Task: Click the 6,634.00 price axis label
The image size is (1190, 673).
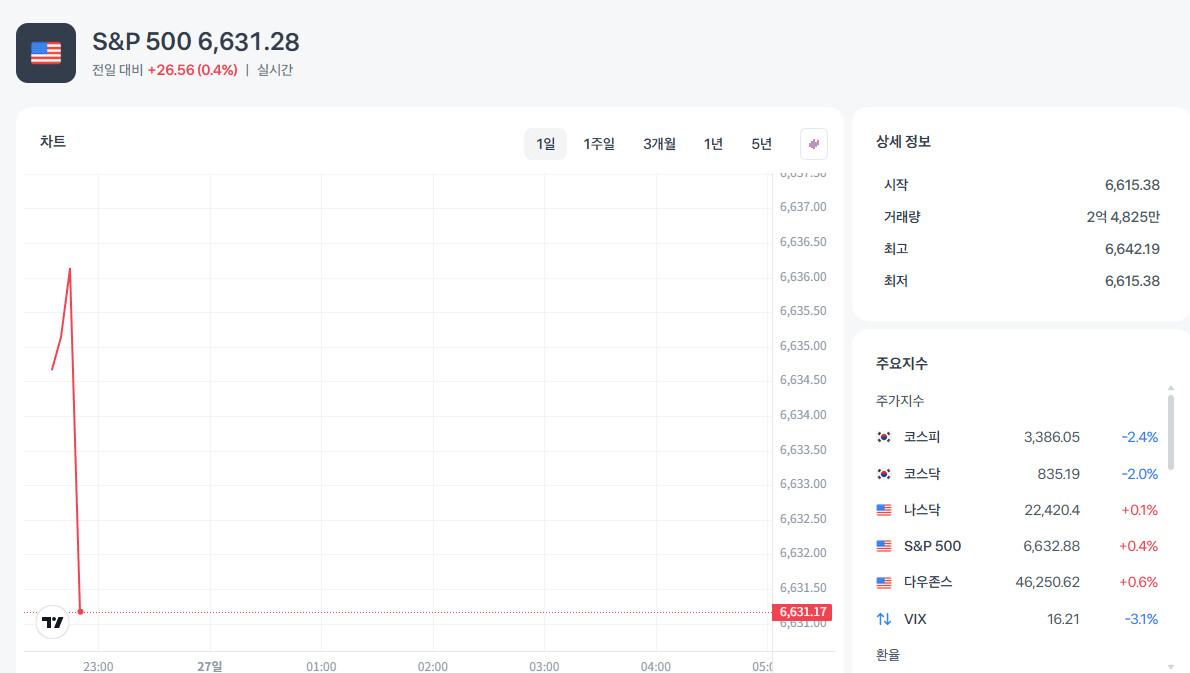Action: (803, 415)
